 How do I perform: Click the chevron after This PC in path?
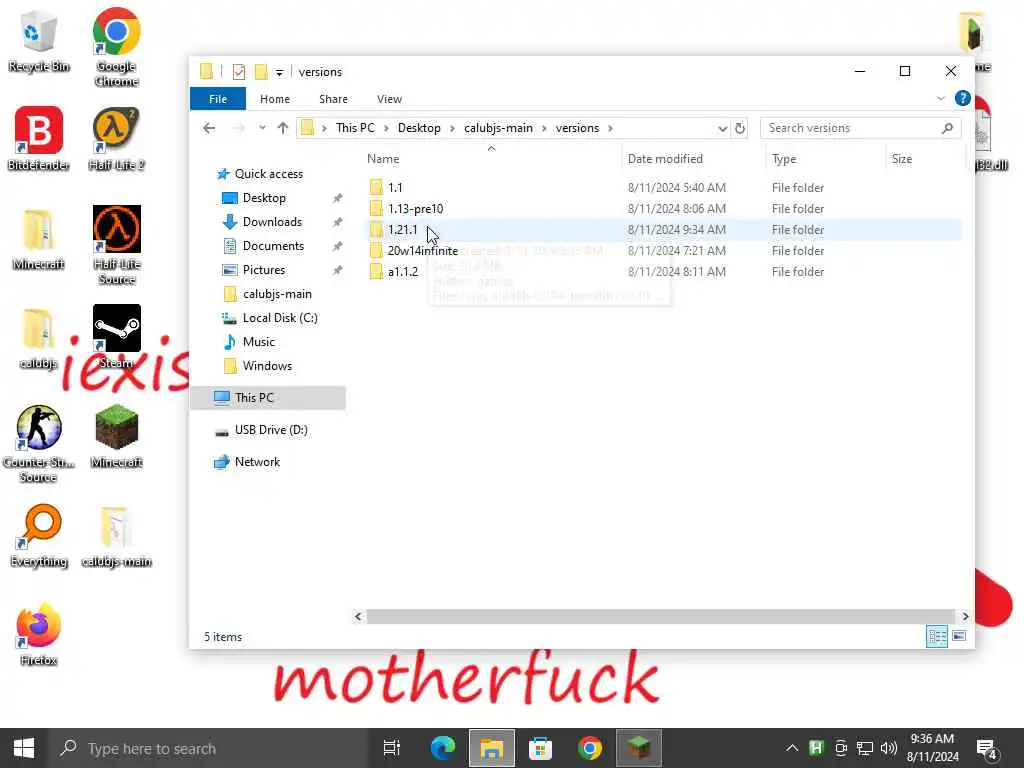(x=386, y=128)
